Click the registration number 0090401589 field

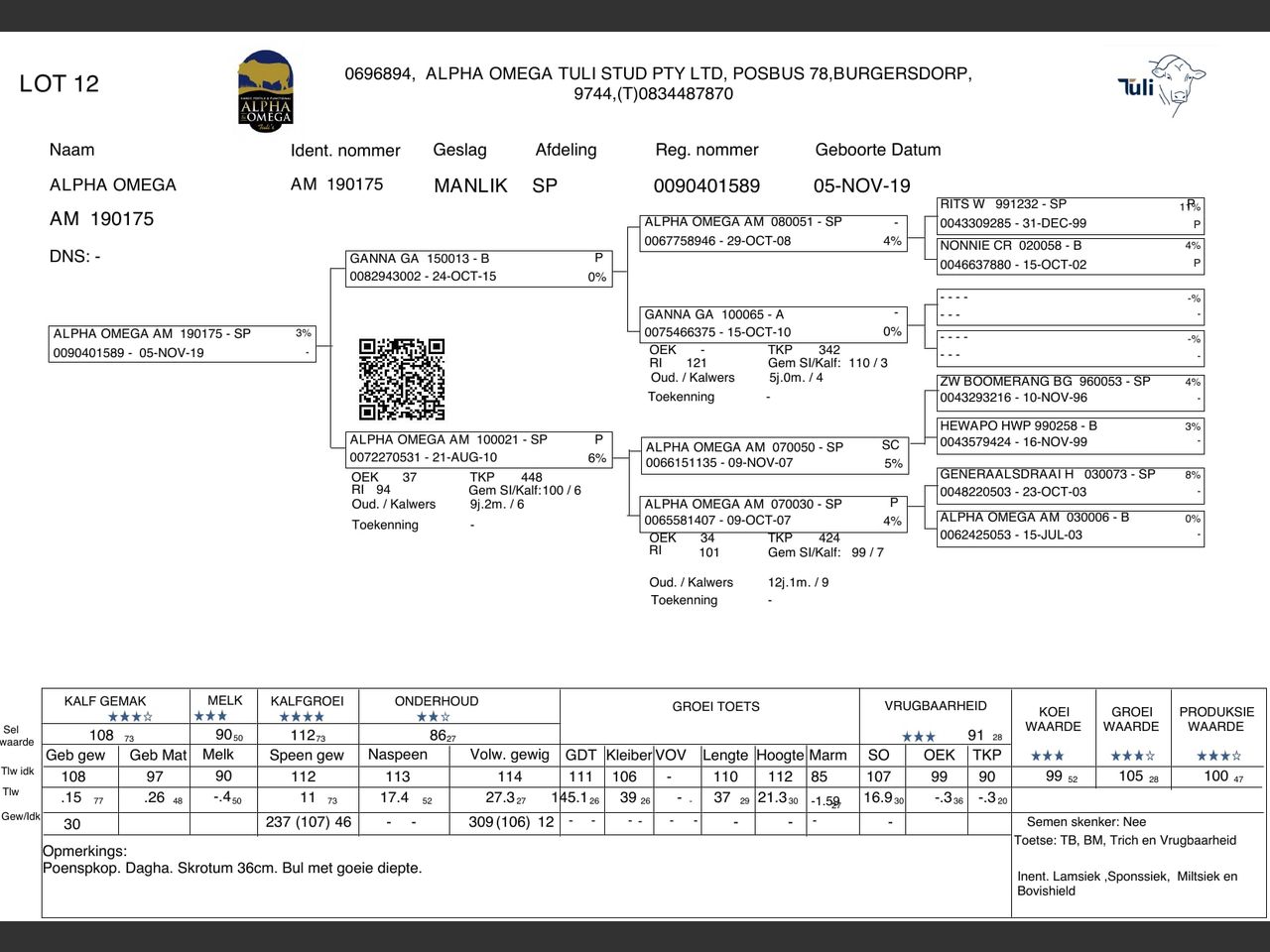[706, 186]
